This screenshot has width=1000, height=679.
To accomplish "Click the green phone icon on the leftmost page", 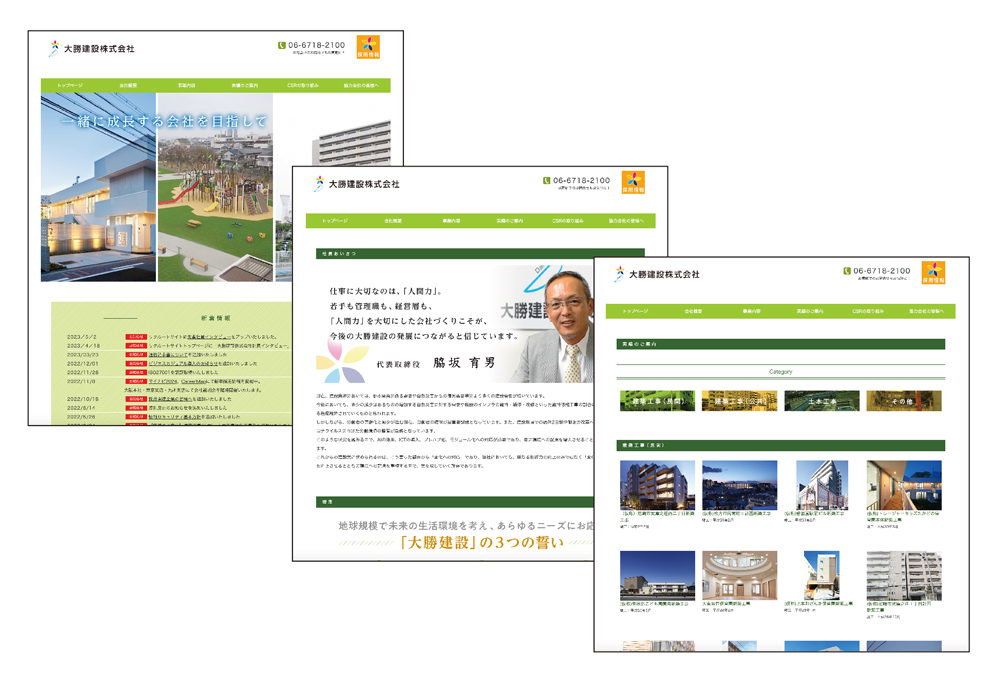I will [282, 45].
